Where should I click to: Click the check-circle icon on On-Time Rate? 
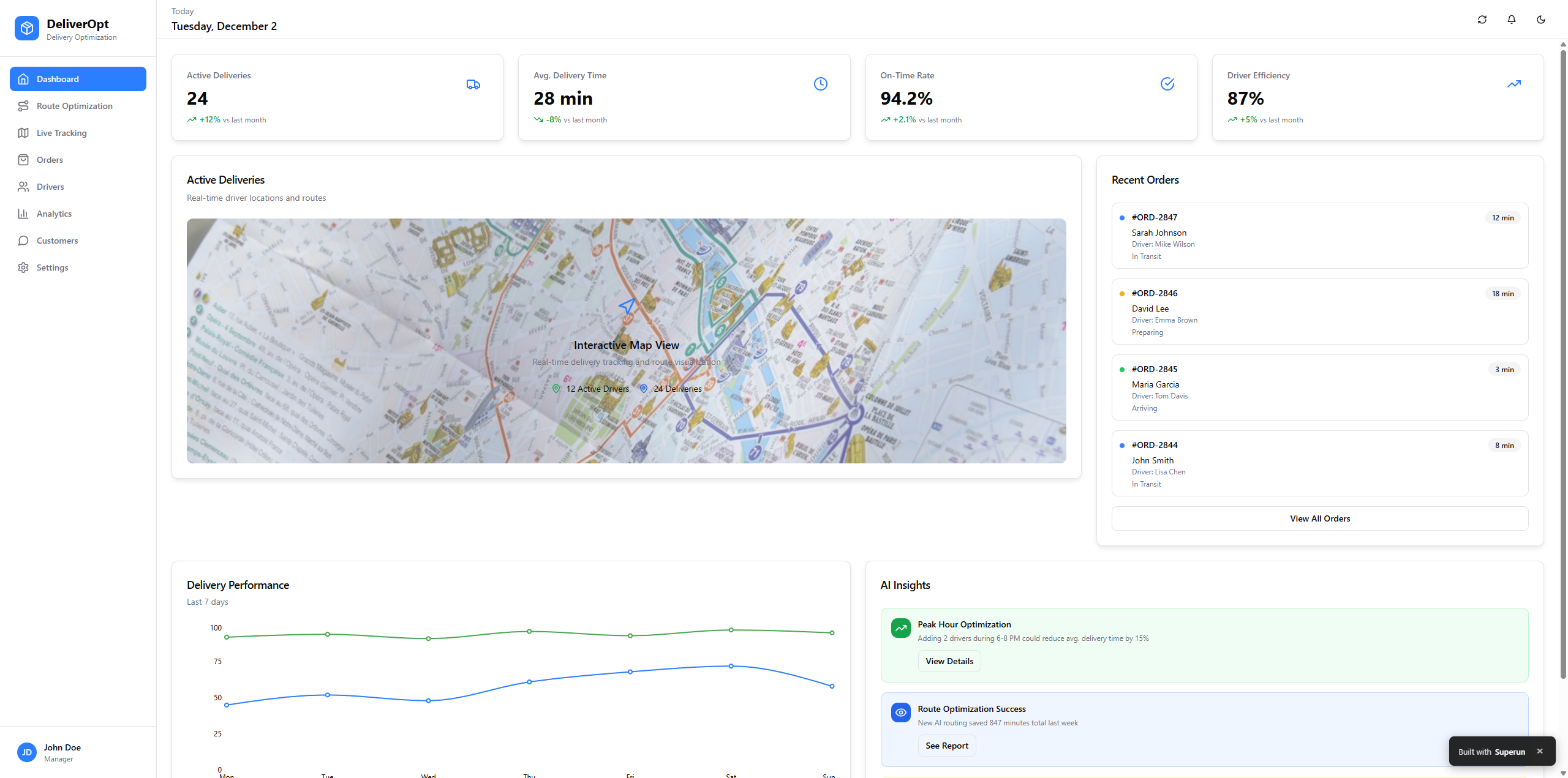[1167, 84]
